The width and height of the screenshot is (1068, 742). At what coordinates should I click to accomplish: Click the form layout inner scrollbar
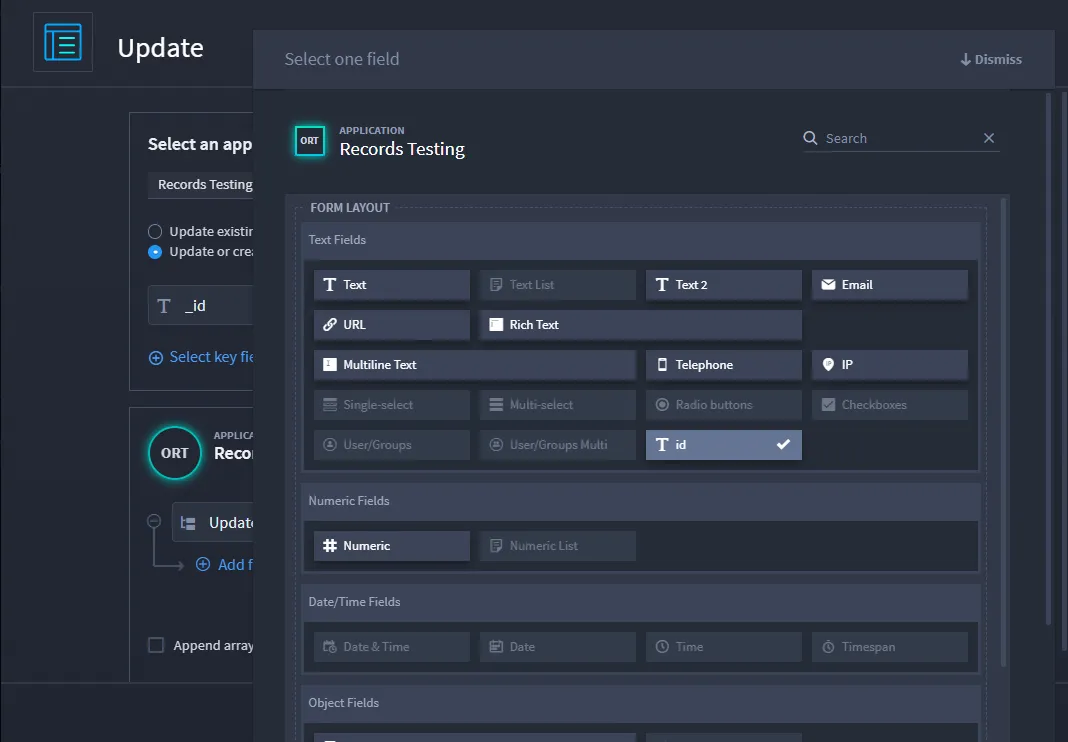click(1003, 432)
